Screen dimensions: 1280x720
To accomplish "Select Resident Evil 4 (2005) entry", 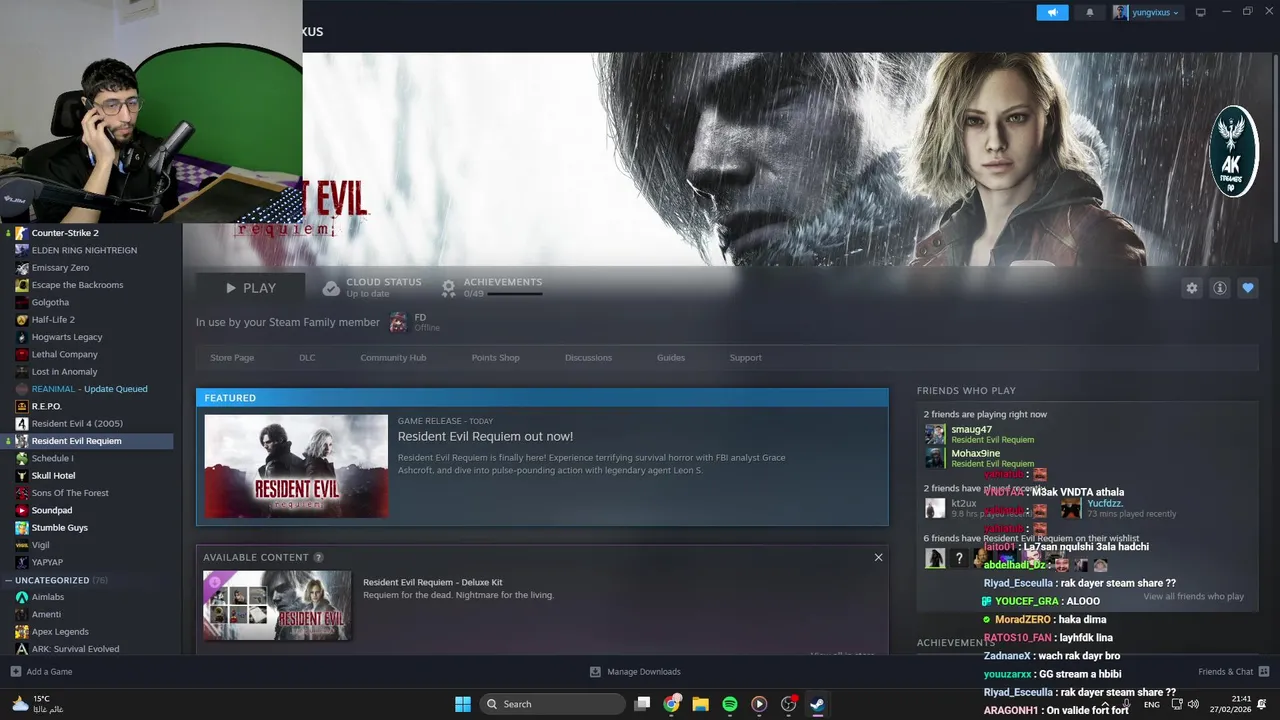I will click(x=77, y=424).
